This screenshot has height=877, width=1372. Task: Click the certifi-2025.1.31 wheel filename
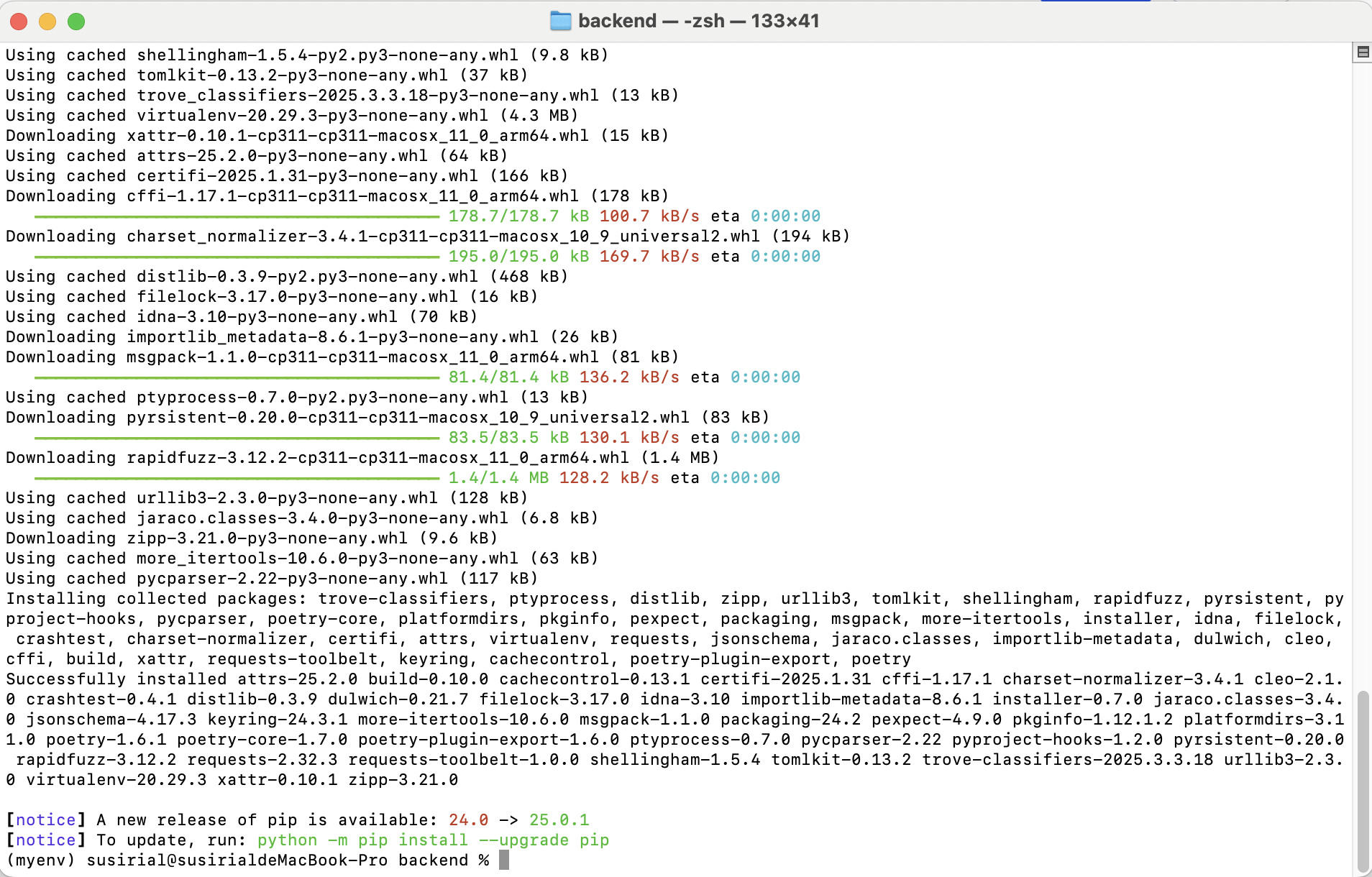[x=307, y=176]
